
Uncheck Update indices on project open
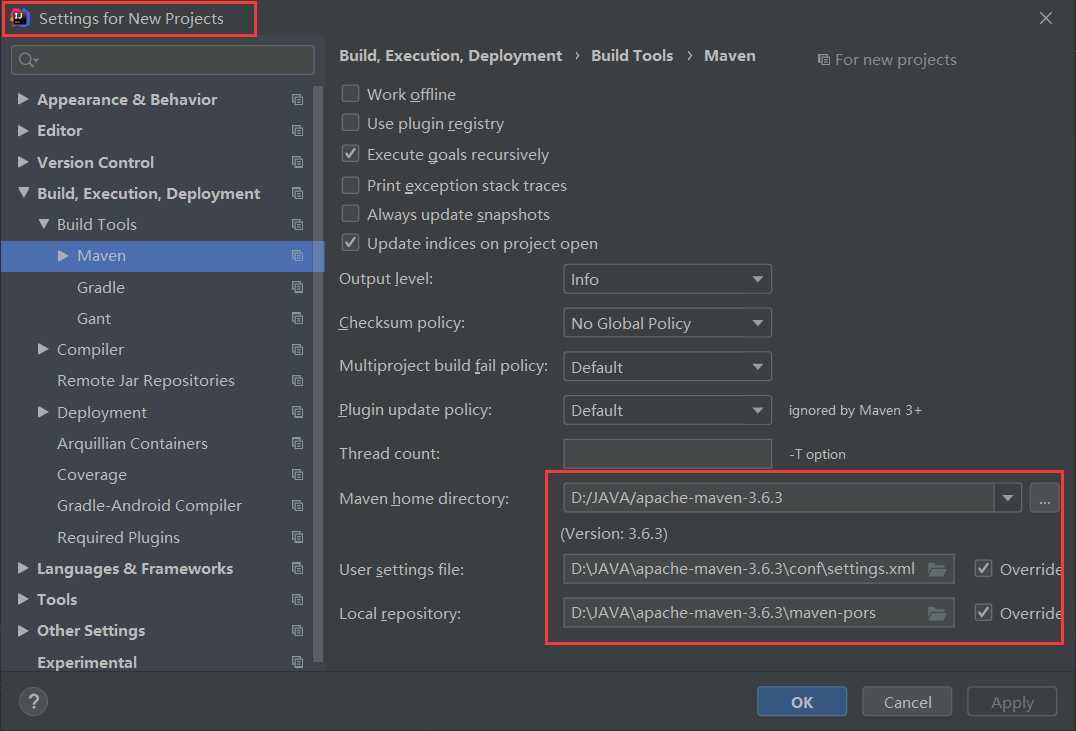pos(350,243)
